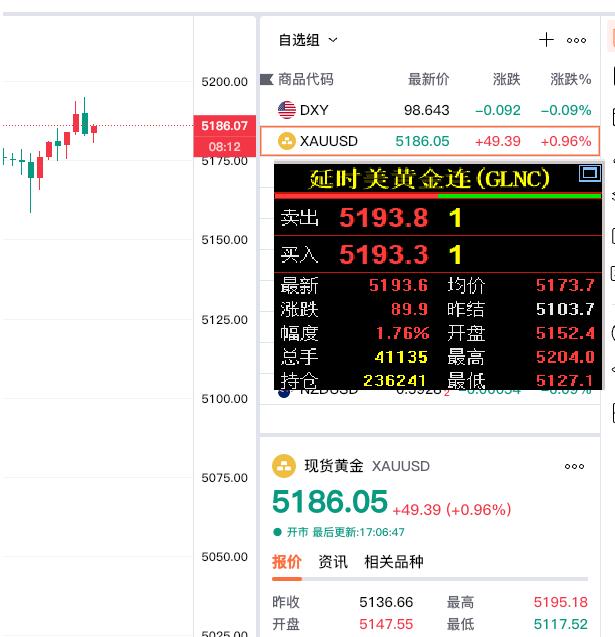The height and width of the screenshot is (637, 615).
Task: Select the XAUUSD watchlist row
Action: [430, 141]
